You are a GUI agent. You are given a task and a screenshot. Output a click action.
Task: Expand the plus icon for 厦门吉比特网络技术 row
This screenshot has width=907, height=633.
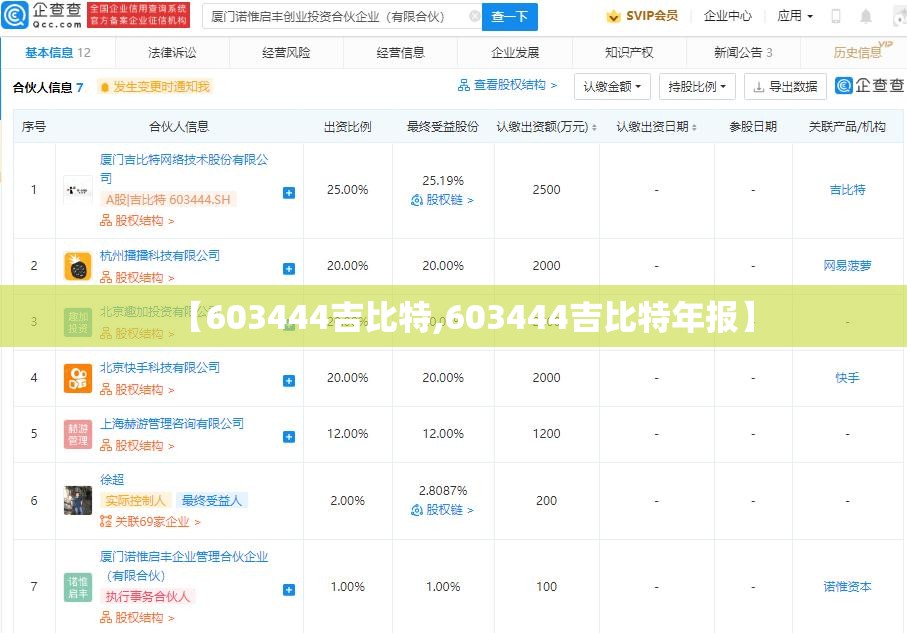point(289,193)
